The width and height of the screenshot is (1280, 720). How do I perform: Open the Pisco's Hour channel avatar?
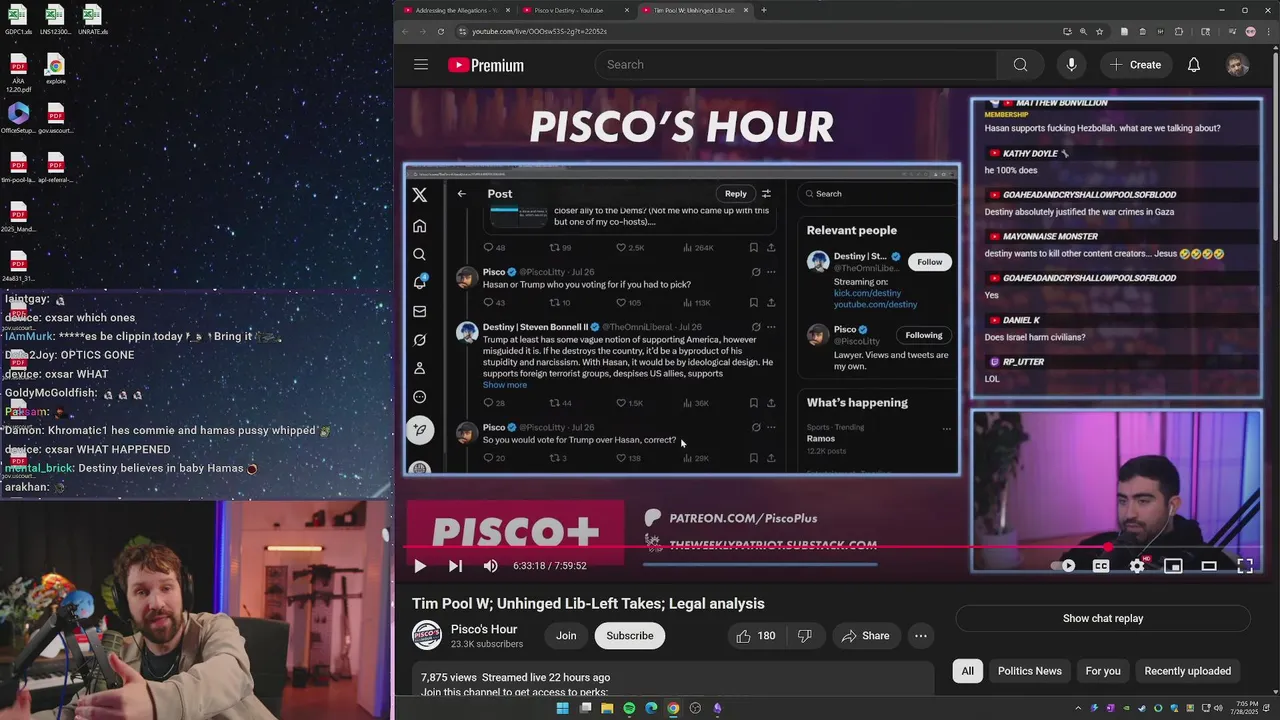pos(427,636)
